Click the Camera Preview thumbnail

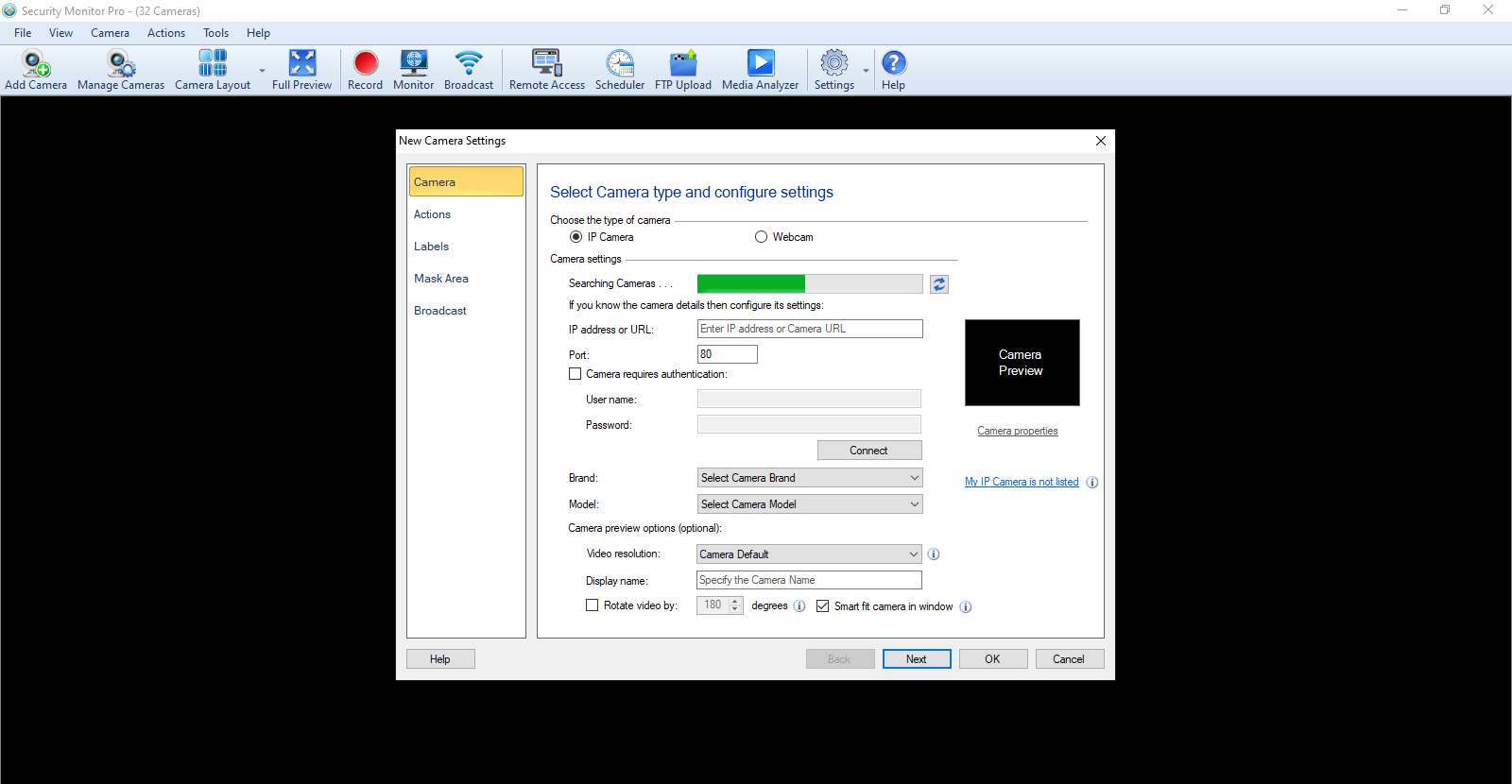click(1022, 363)
